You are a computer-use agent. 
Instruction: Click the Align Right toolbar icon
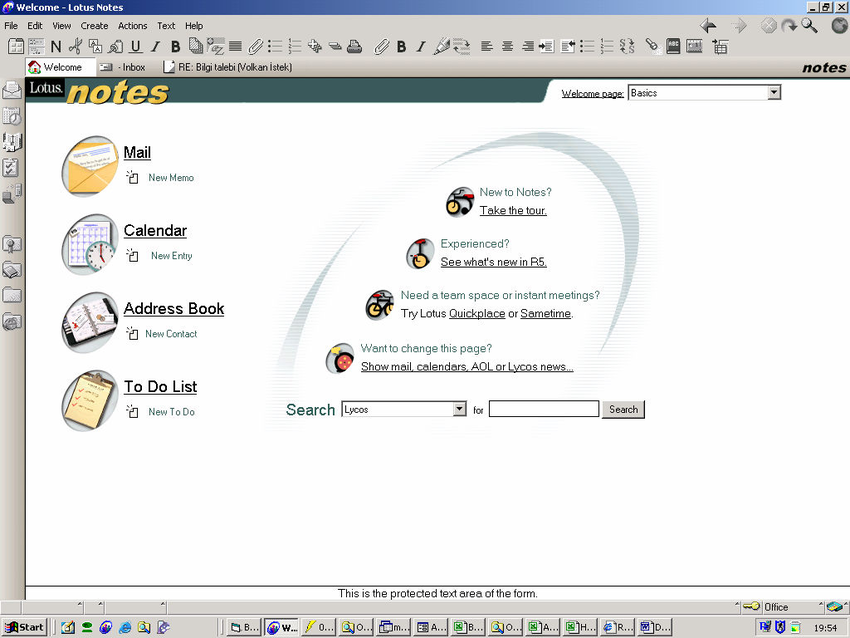pos(527,47)
